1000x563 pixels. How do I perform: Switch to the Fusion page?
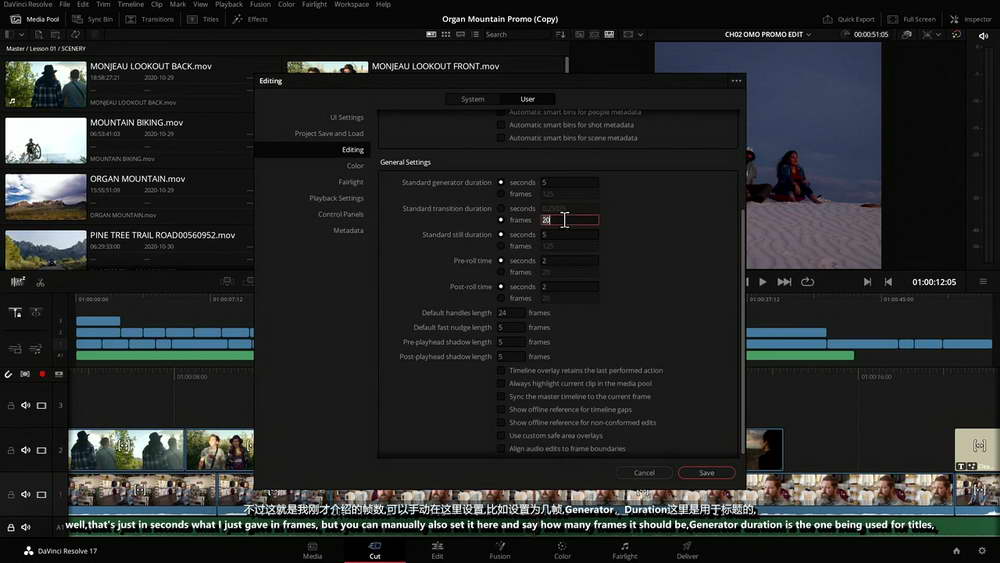pos(500,550)
